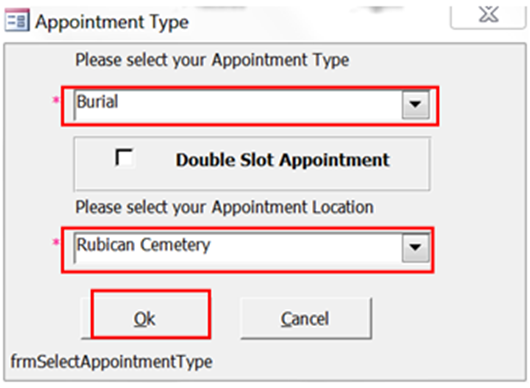
Task: Click the 'Please select your Appointment Location' label
Action: click(224, 207)
